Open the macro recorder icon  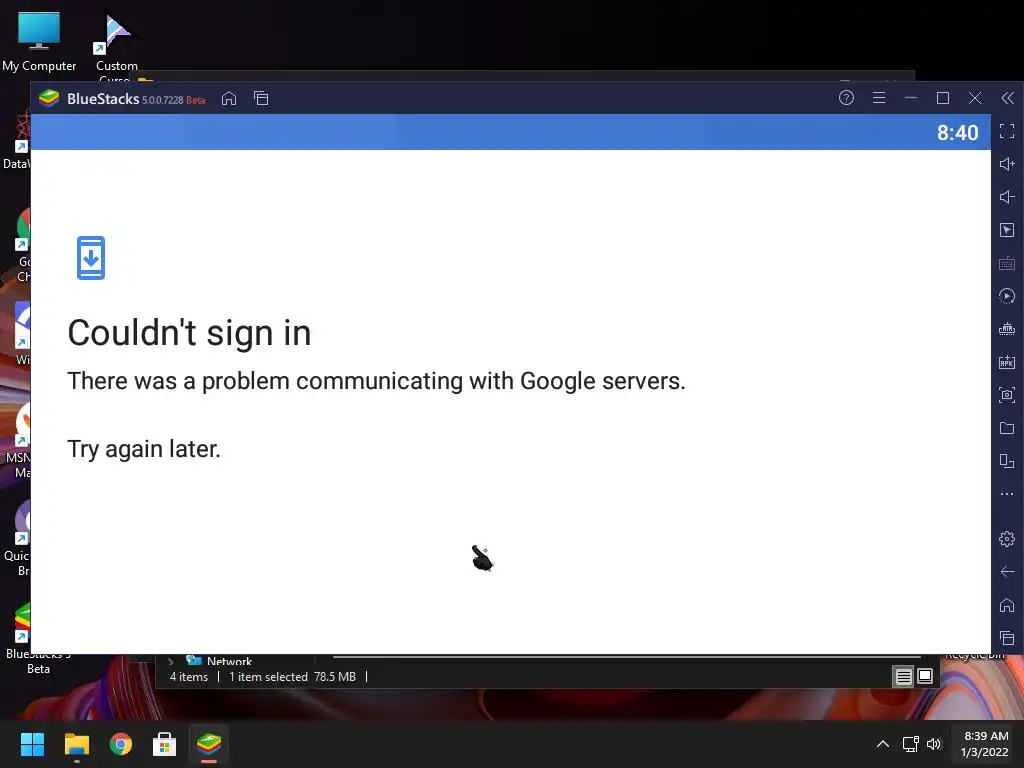pos(1007,296)
